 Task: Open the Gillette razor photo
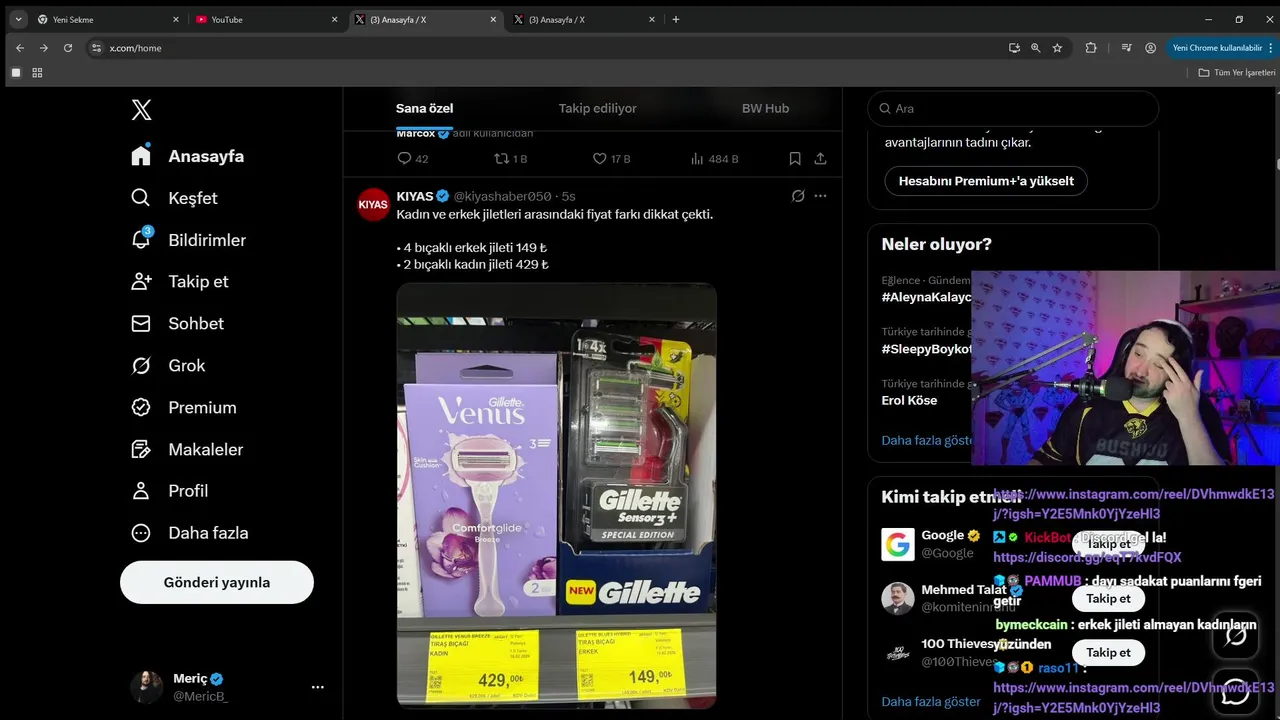[x=556, y=496]
